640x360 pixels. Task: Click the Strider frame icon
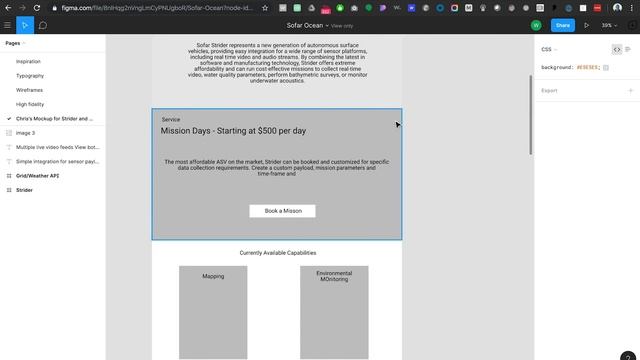[9, 190]
